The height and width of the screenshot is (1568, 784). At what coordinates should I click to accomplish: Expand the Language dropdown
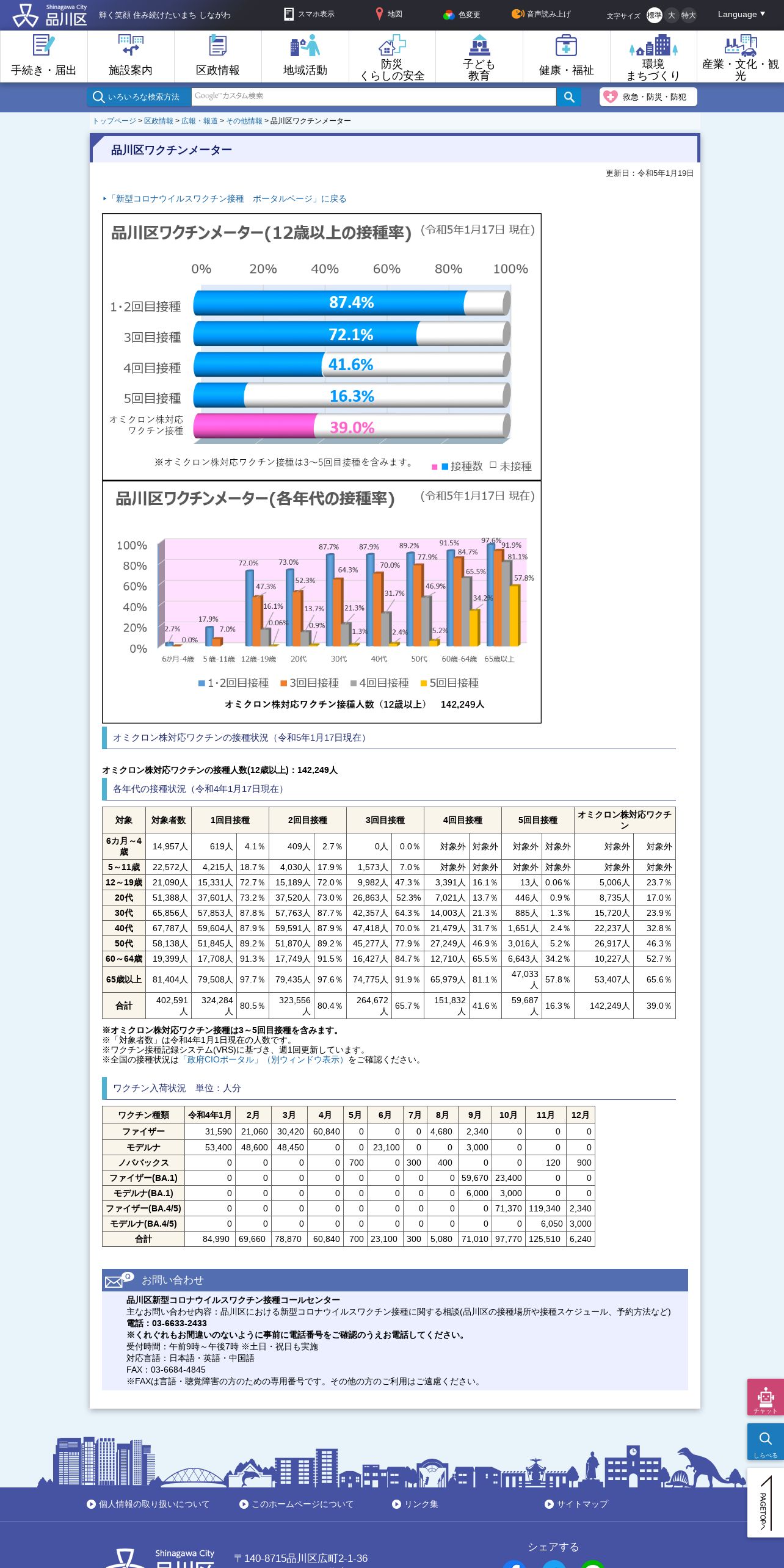(x=741, y=14)
